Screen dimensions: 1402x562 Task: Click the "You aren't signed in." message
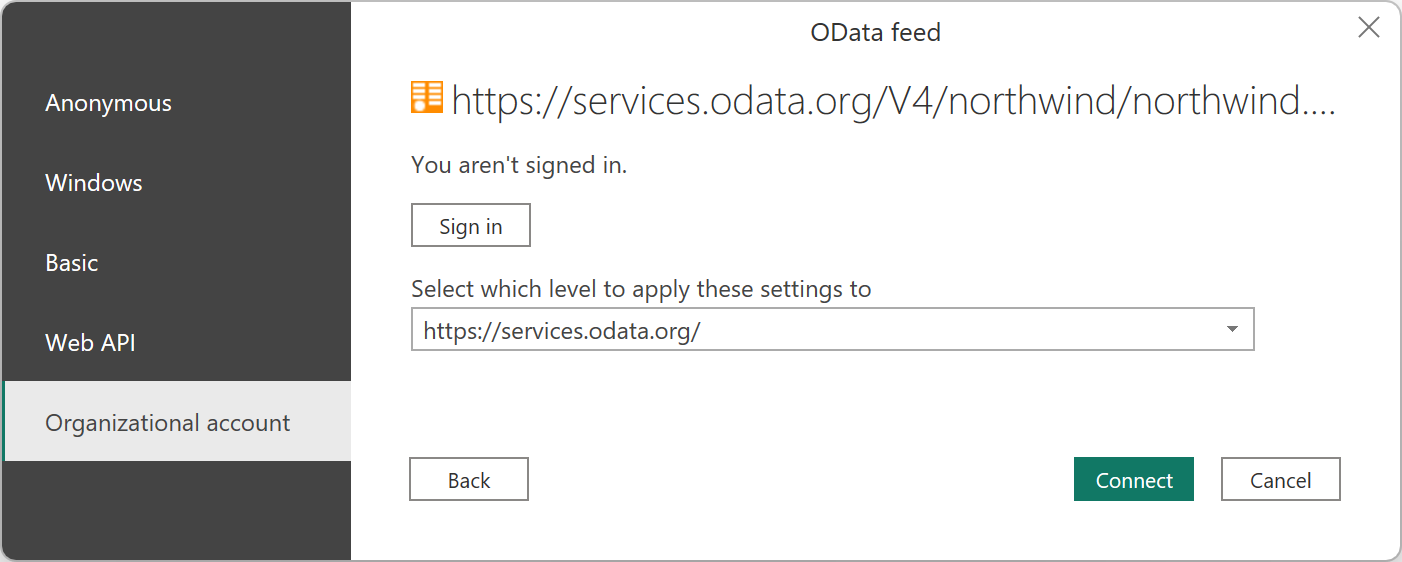pyautogui.click(x=519, y=166)
